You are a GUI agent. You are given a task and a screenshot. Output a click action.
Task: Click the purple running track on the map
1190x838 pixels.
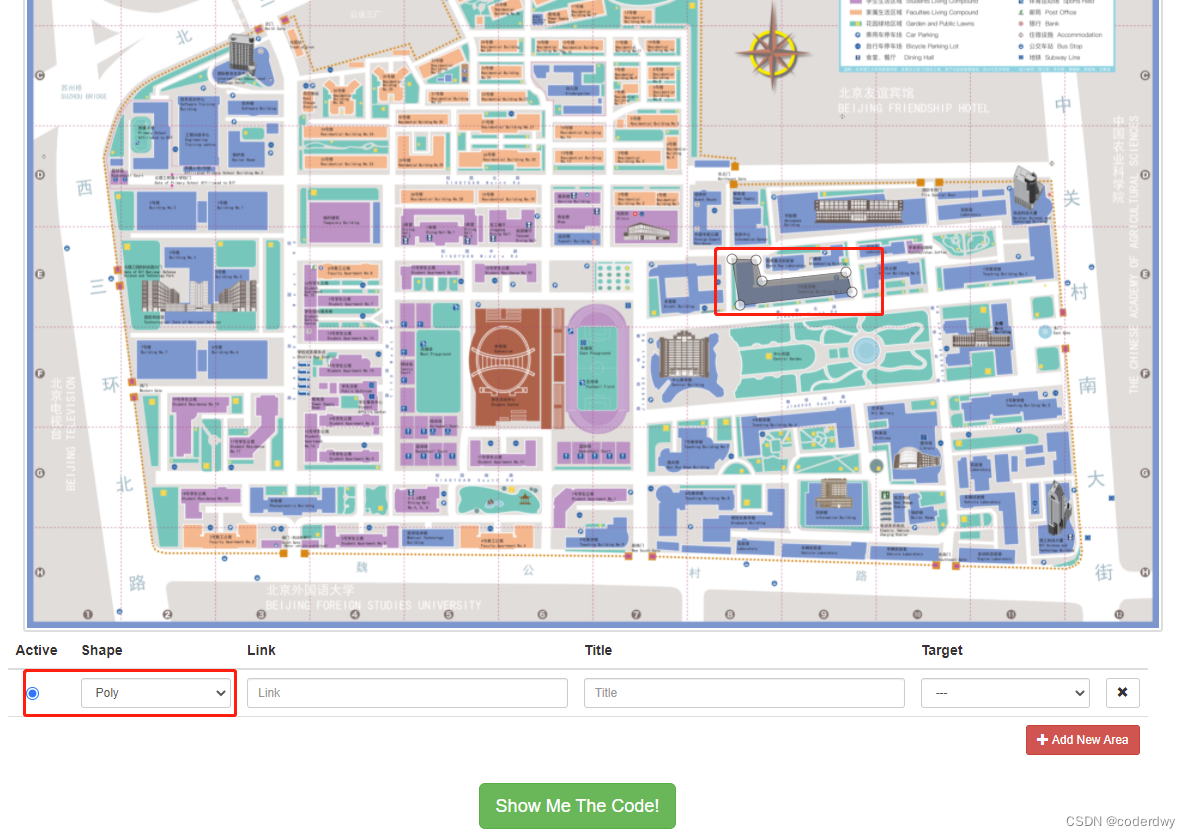pyautogui.click(x=598, y=367)
